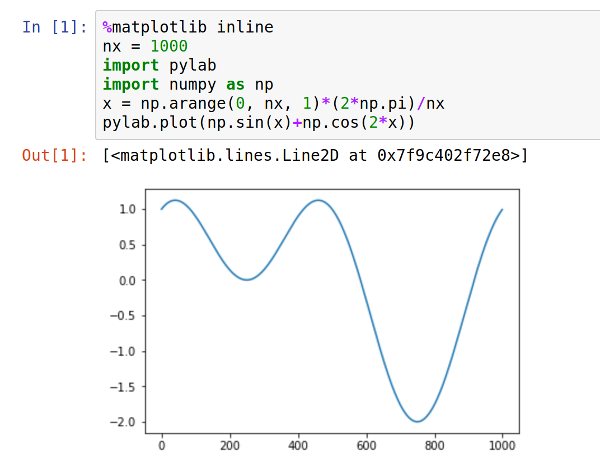This screenshot has height=470, width=600.
Task: Click the curve's second peak near 450
Action: coord(319,200)
